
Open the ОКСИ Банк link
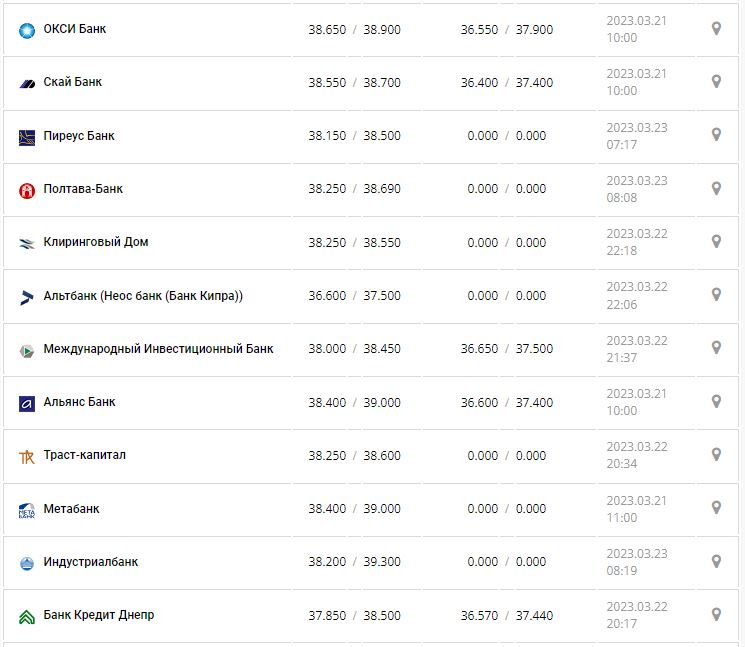(x=75, y=29)
